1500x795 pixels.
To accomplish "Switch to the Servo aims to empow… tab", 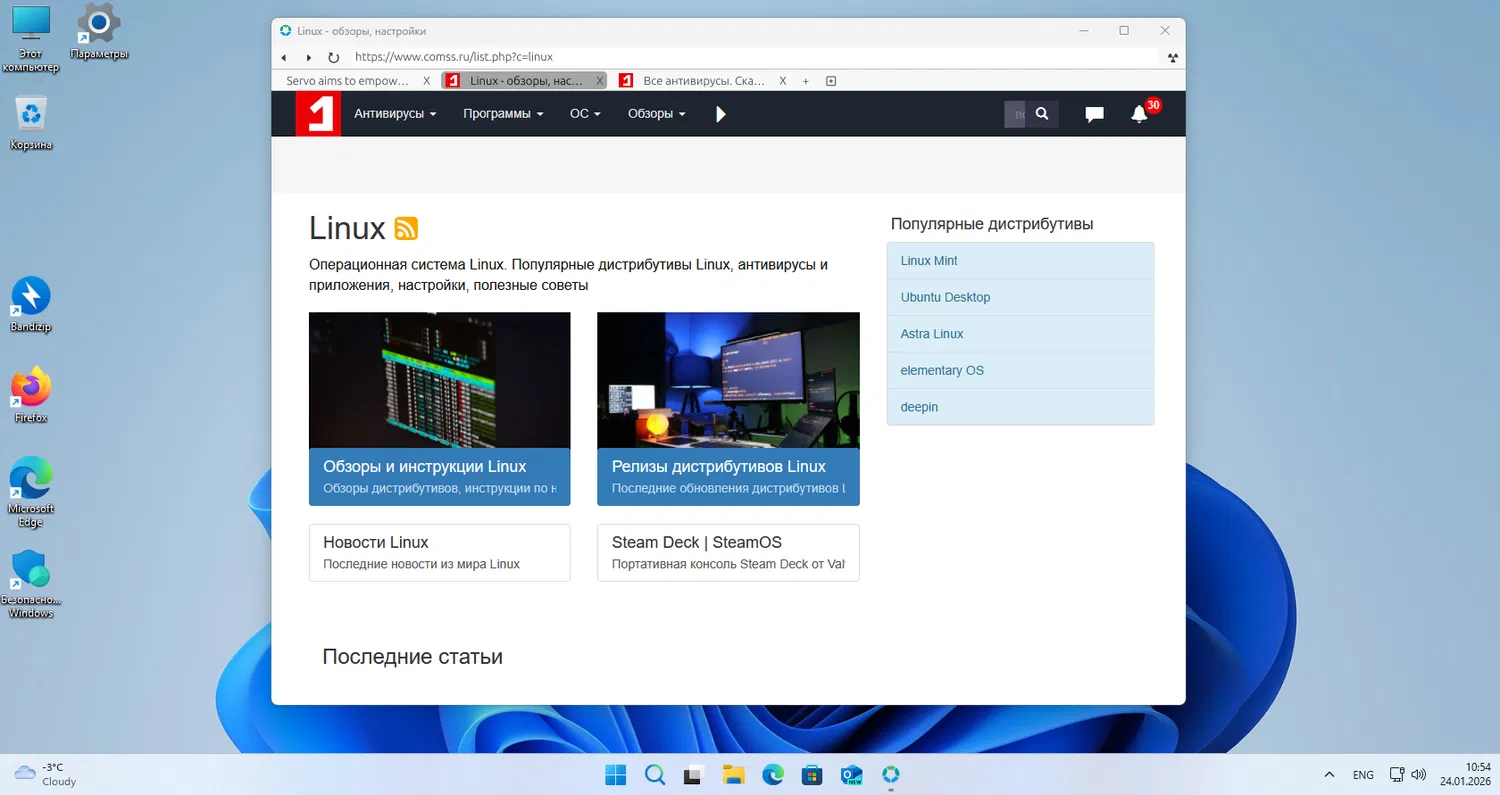I will [348, 81].
